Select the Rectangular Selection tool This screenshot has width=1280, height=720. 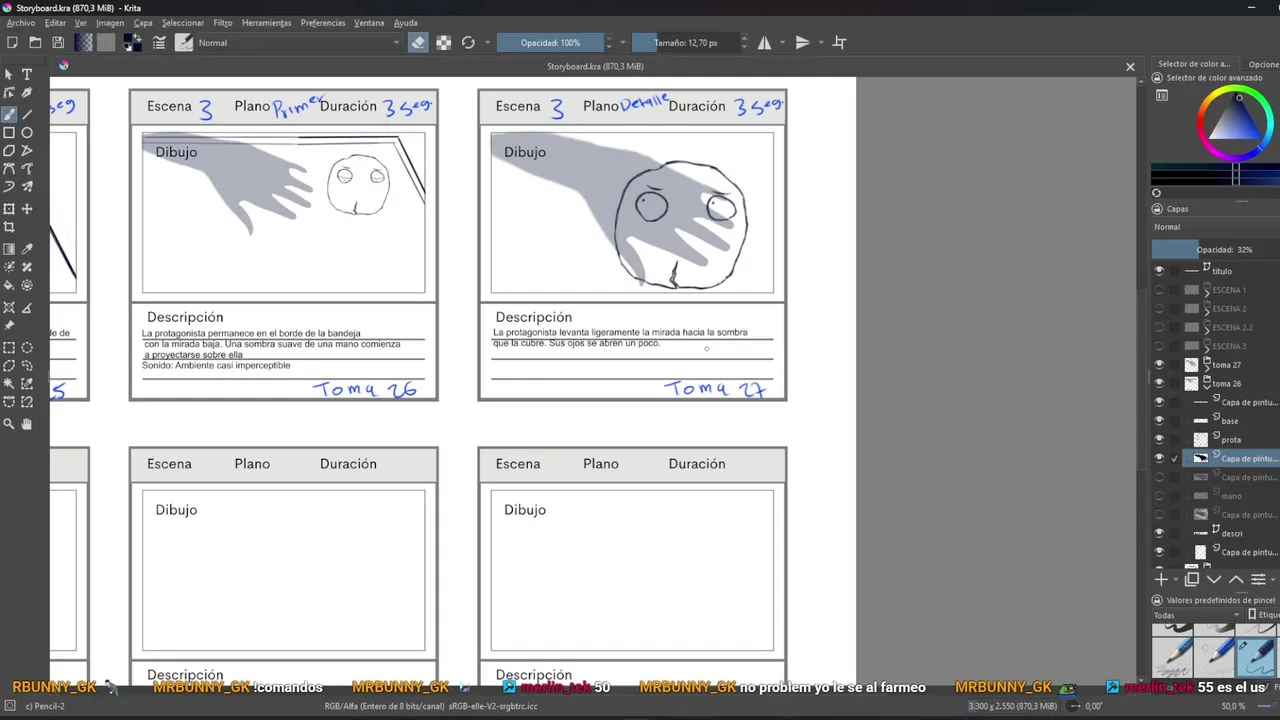tap(9, 348)
